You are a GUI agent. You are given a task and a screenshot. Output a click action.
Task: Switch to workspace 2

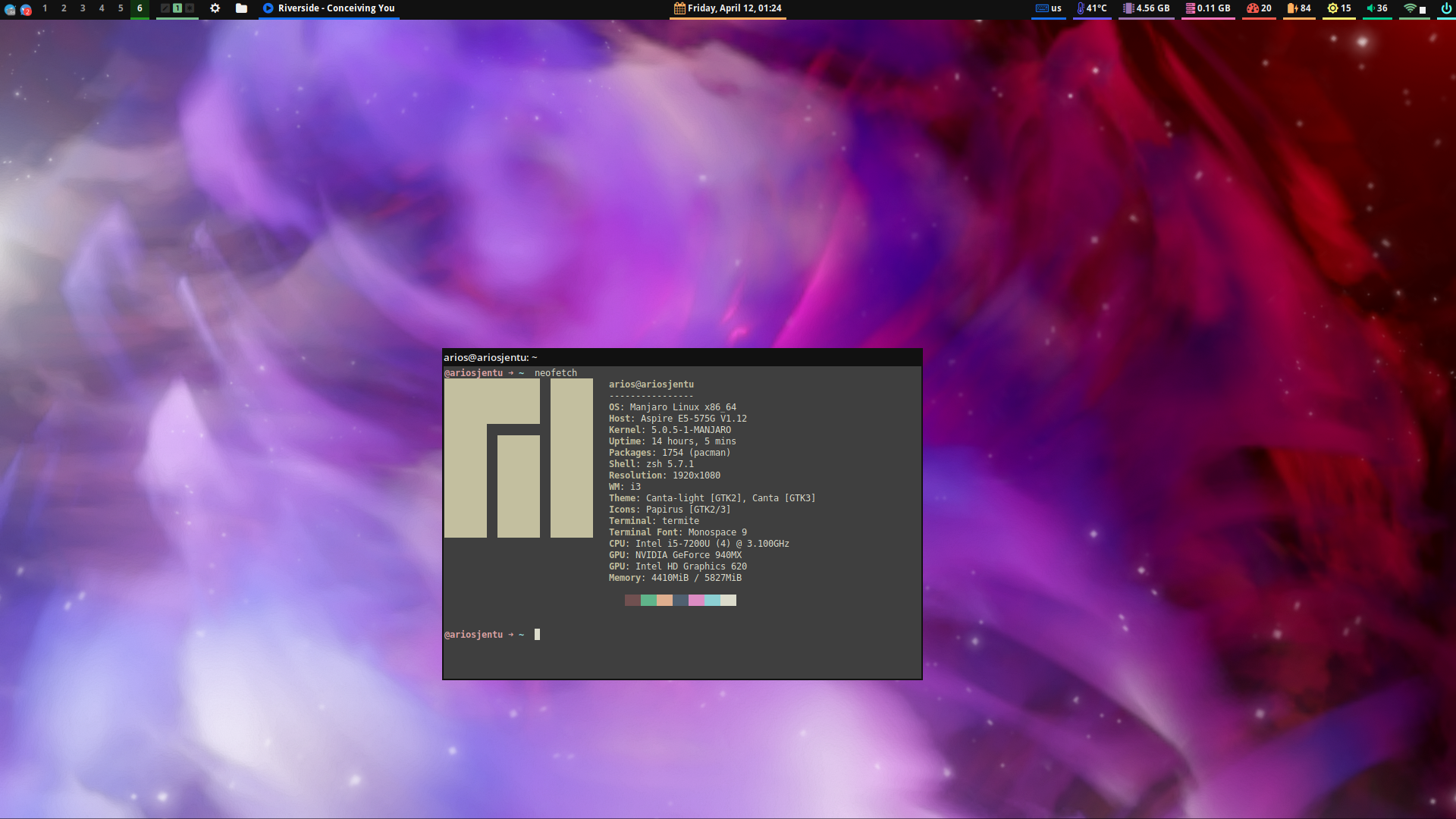(x=64, y=8)
